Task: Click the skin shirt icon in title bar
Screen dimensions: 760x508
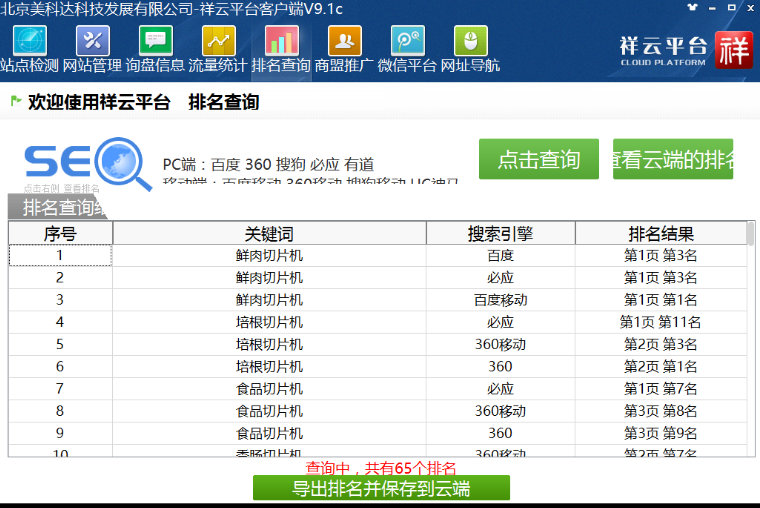Action: 693,7
